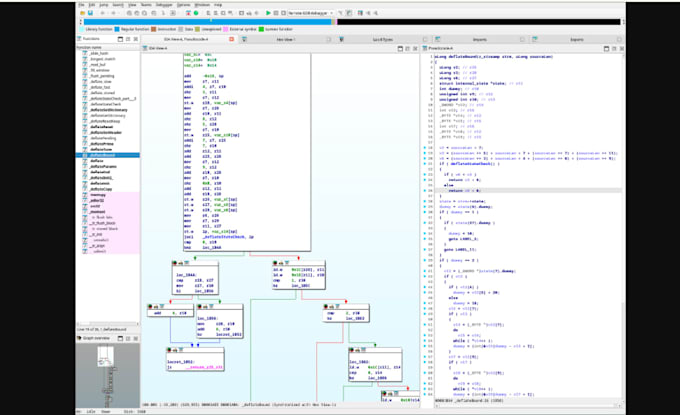Click the navigation band overview bar

tap(352, 21)
